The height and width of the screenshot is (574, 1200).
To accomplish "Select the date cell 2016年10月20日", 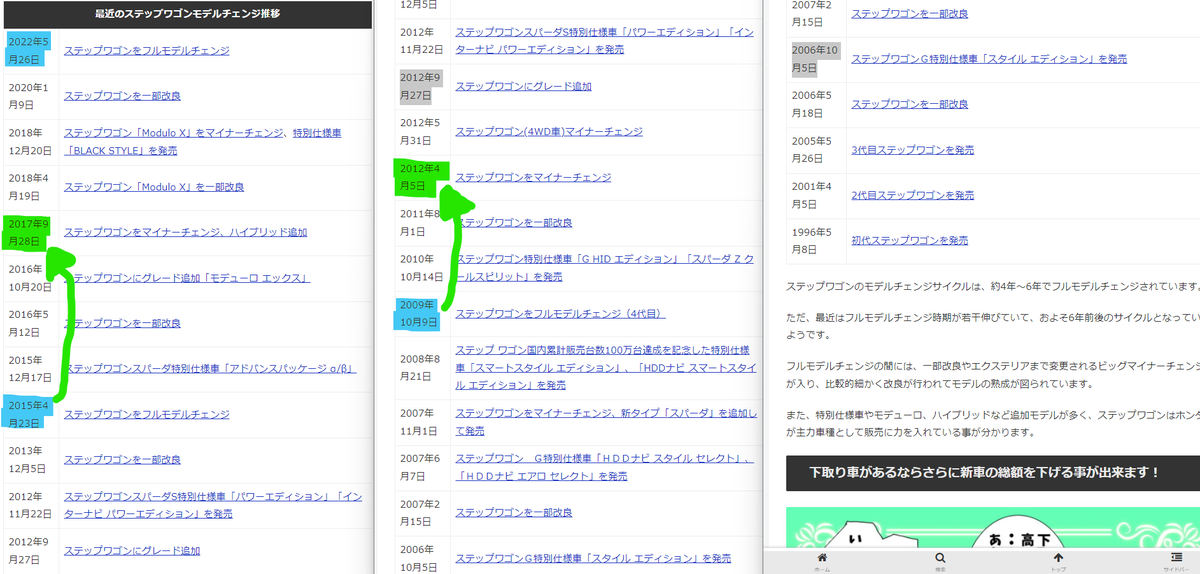I will click(x=30, y=277).
